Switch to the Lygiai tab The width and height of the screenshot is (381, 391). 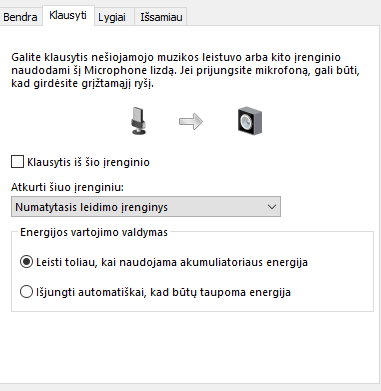point(112,17)
